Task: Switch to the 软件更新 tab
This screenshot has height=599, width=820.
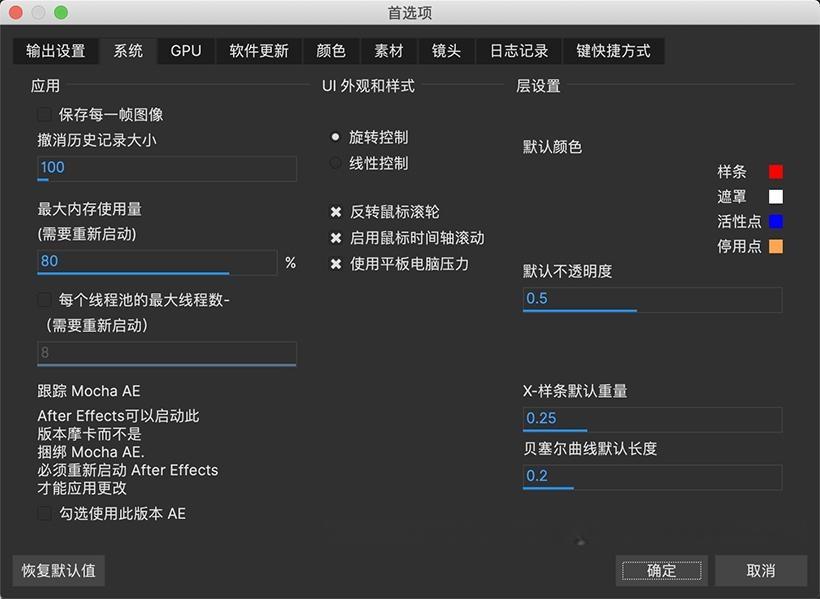Action: click(x=258, y=50)
